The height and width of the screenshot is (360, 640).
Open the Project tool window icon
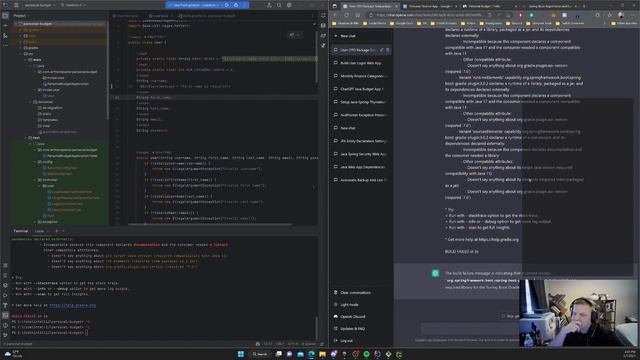[5, 16]
